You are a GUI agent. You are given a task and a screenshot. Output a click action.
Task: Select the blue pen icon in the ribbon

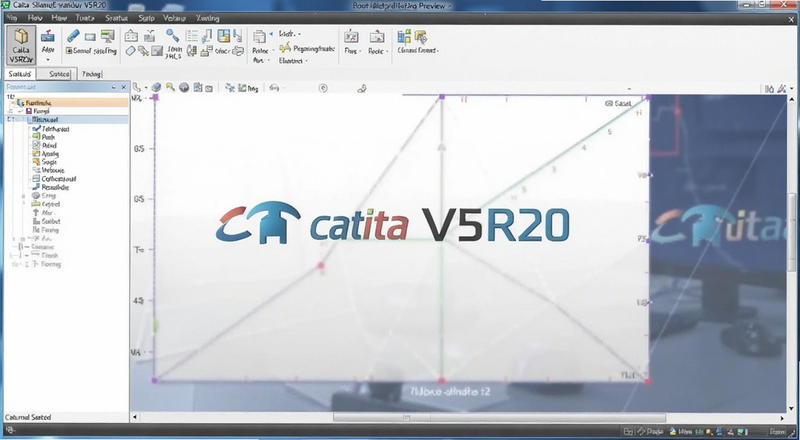(73, 36)
